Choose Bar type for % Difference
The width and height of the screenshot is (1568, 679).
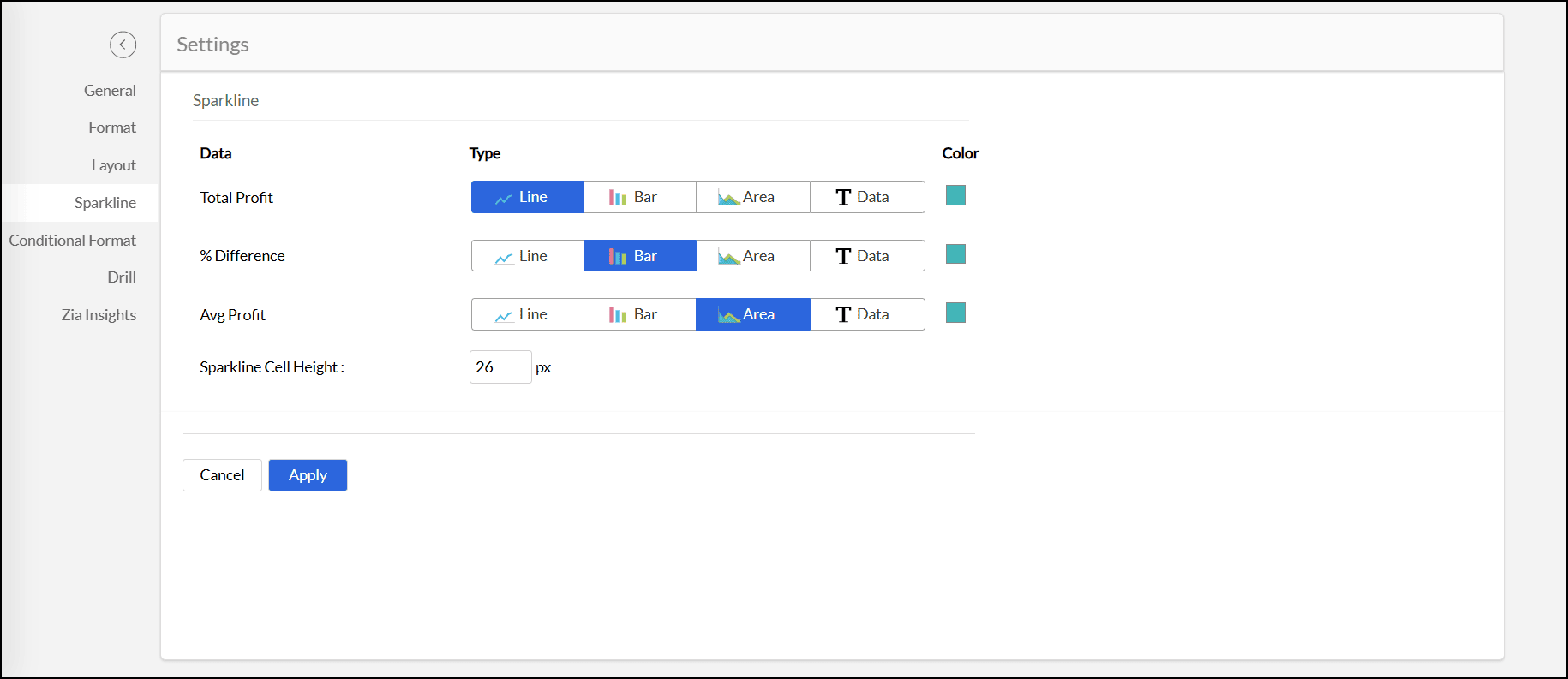[639, 256]
